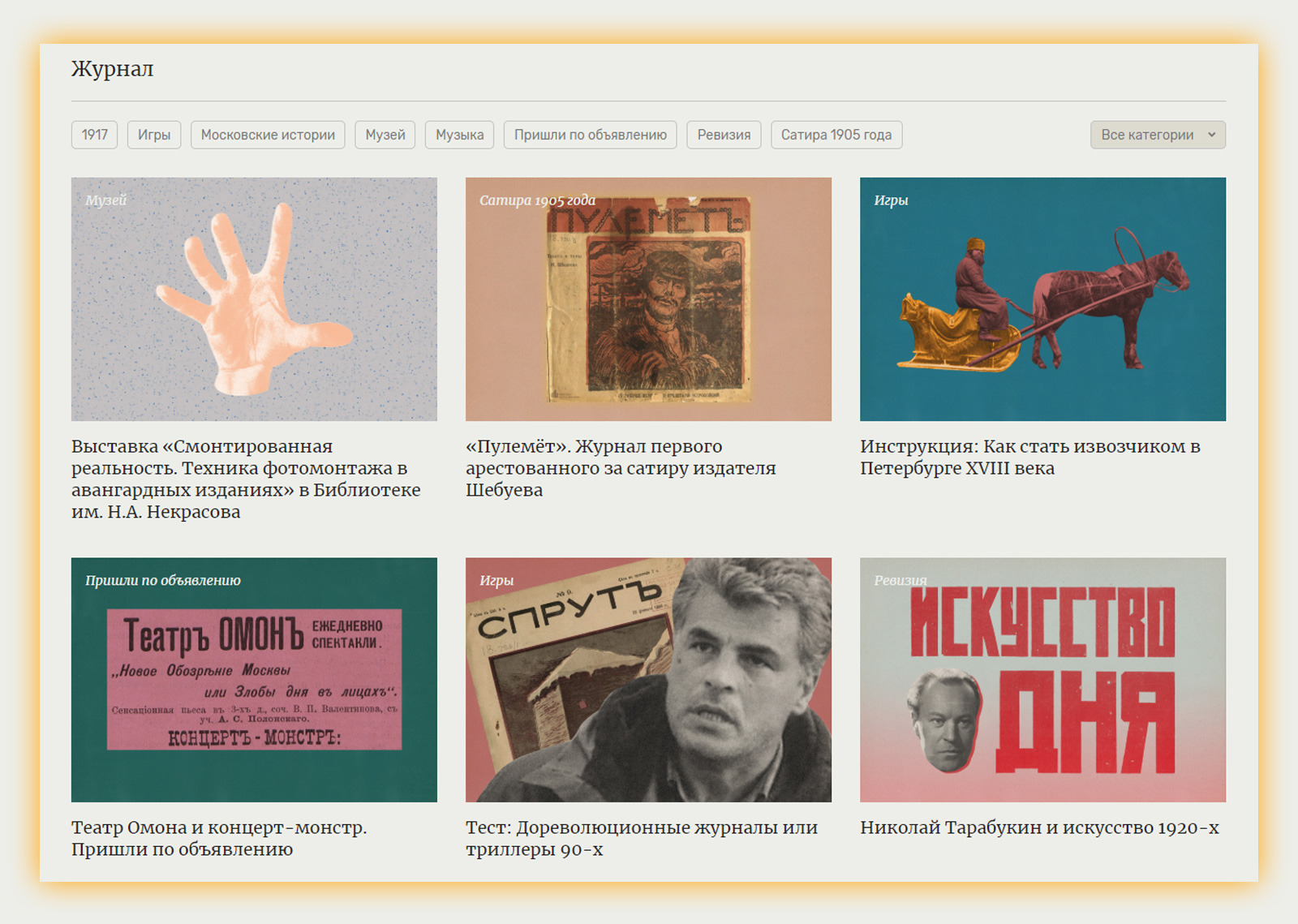Open the 'Пулемётъ' magazine cover thumbnail
The width and height of the screenshot is (1298, 924).
[648, 299]
